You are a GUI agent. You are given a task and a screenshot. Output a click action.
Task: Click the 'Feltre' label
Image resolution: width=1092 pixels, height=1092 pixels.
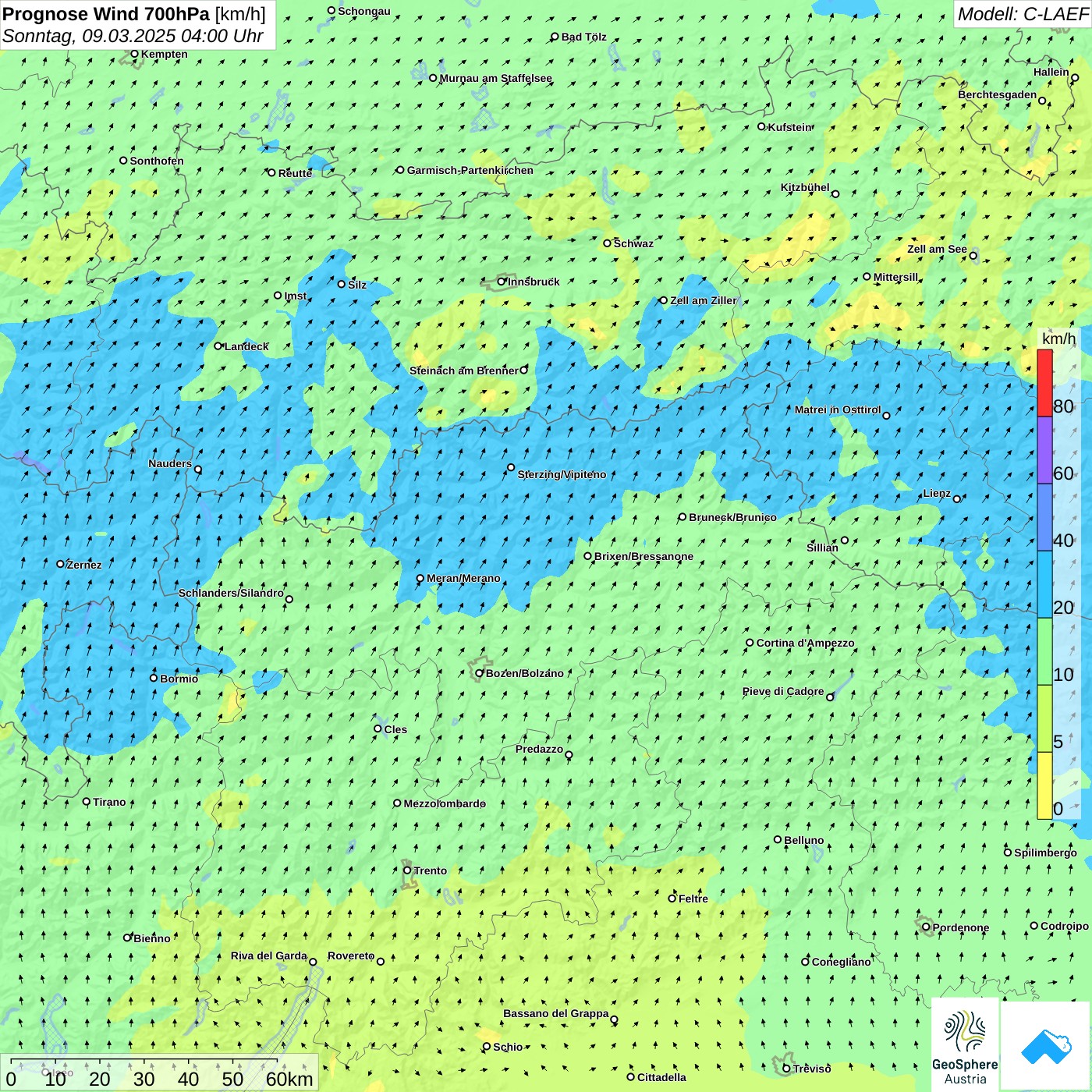(693, 899)
